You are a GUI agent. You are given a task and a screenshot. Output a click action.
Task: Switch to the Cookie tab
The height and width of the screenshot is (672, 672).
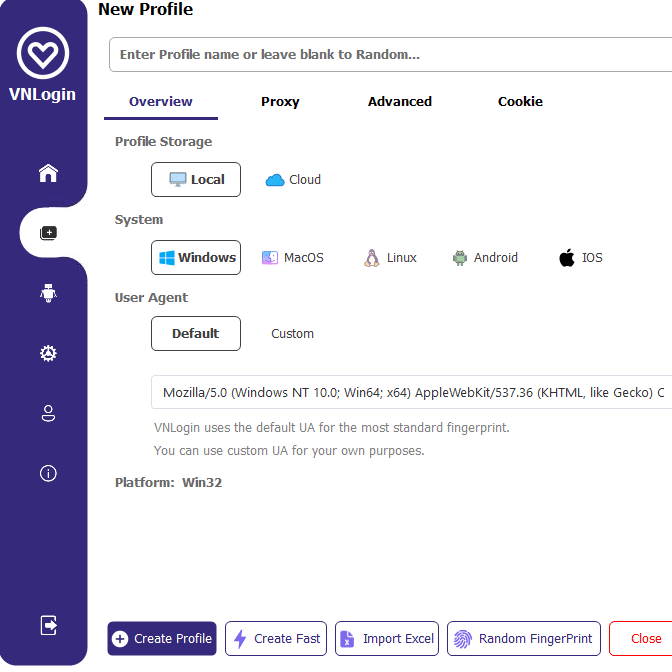tap(520, 102)
